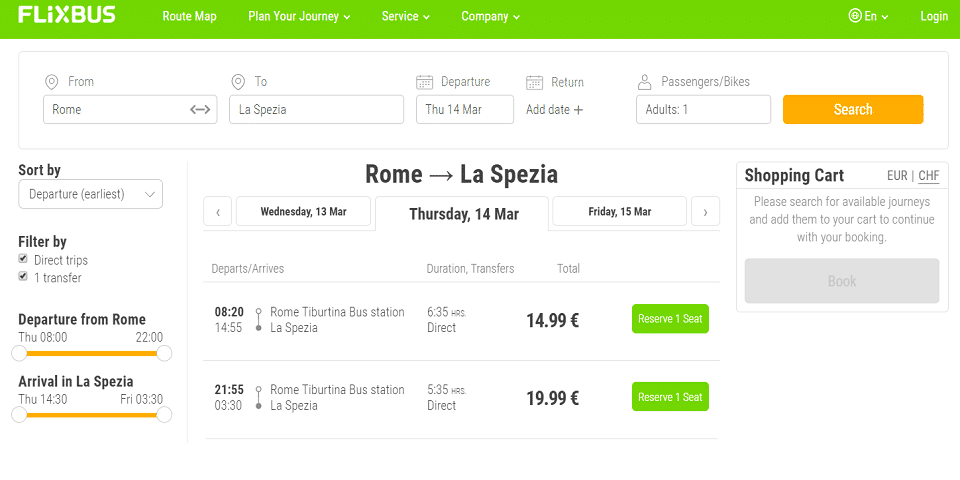Reserve 1 seat on 08:20 trip

point(670,318)
